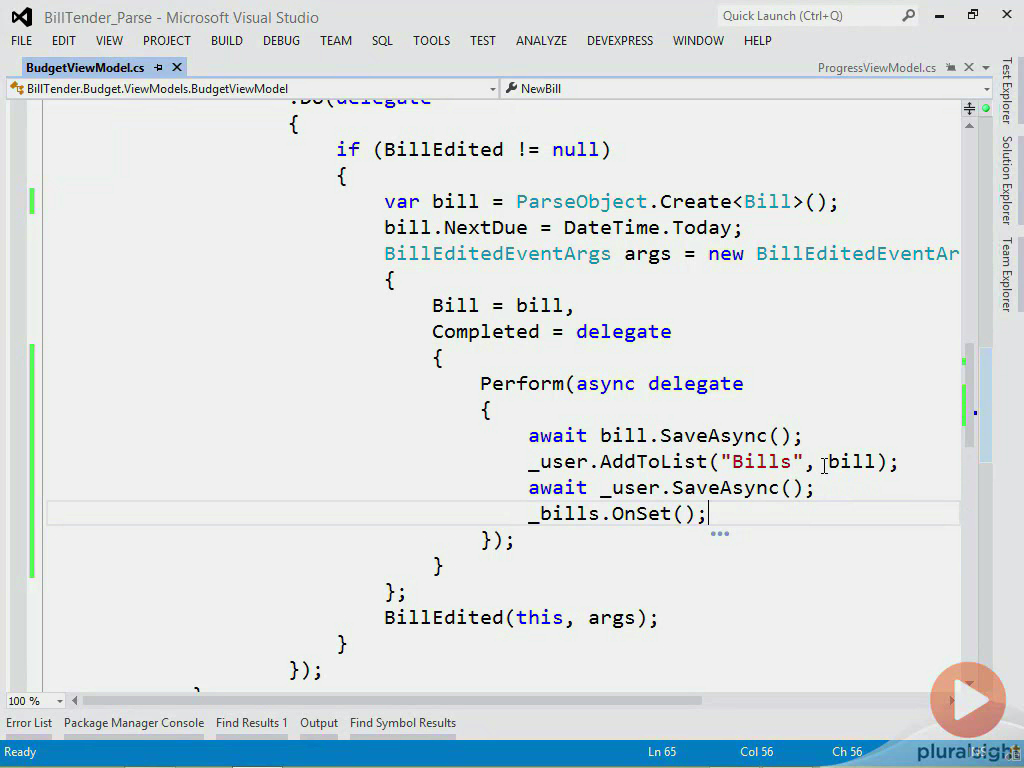The width and height of the screenshot is (1024, 768).
Task: Click on the "Bills" string literal
Action: pos(761,461)
